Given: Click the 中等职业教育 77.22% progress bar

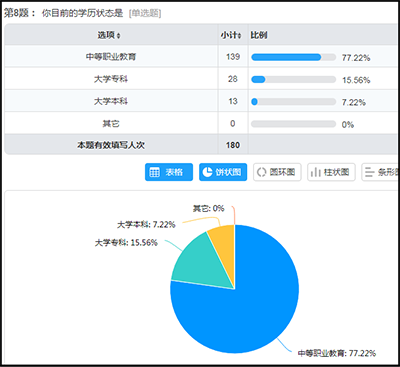Looking at the screenshot, I should 293,57.
